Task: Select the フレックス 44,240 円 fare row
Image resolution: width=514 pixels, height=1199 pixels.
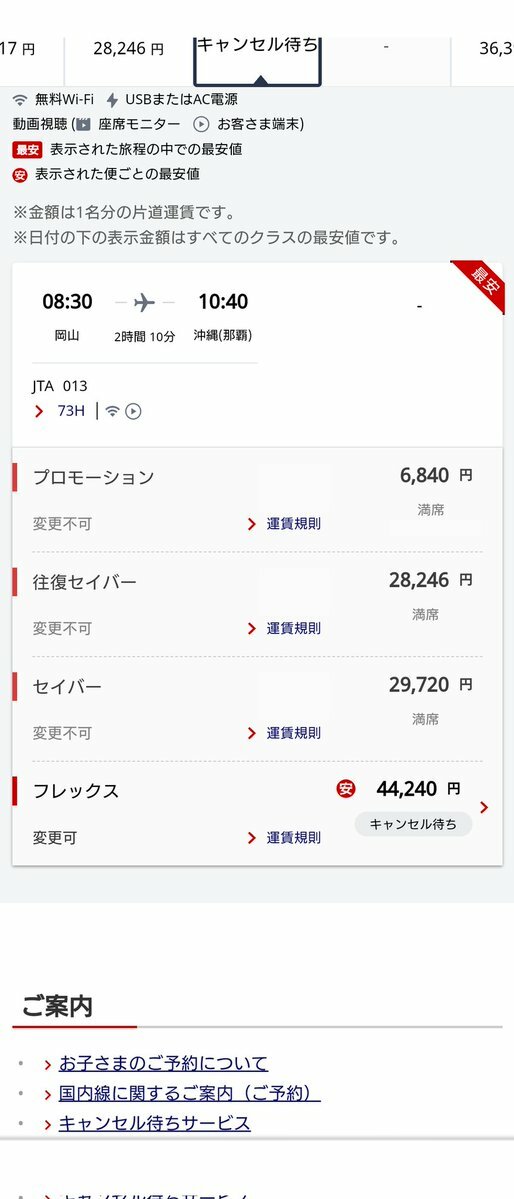Action: coord(257,814)
